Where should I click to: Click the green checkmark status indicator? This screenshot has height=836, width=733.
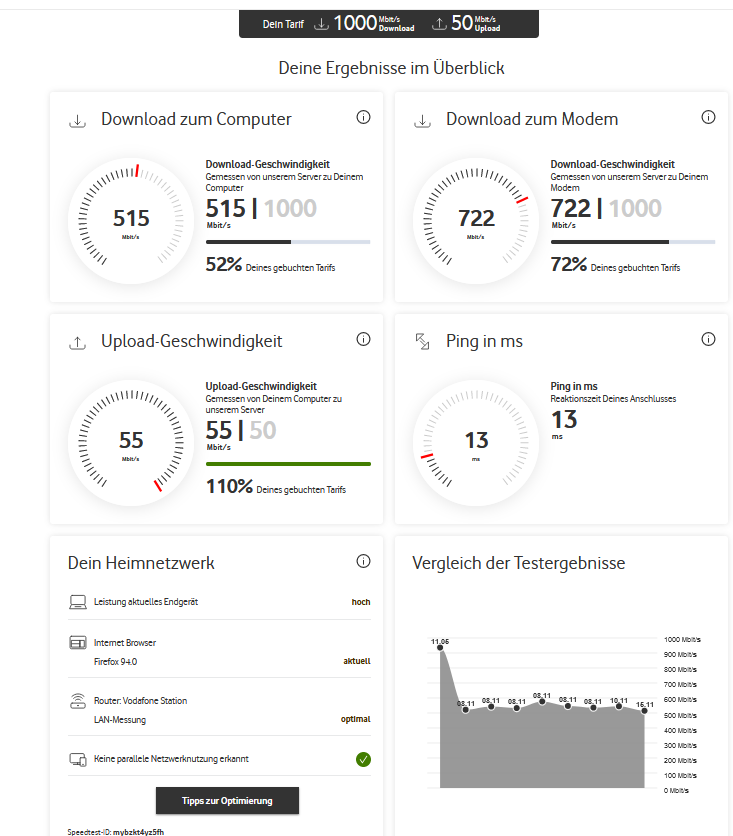pyautogui.click(x=363, y=759)
